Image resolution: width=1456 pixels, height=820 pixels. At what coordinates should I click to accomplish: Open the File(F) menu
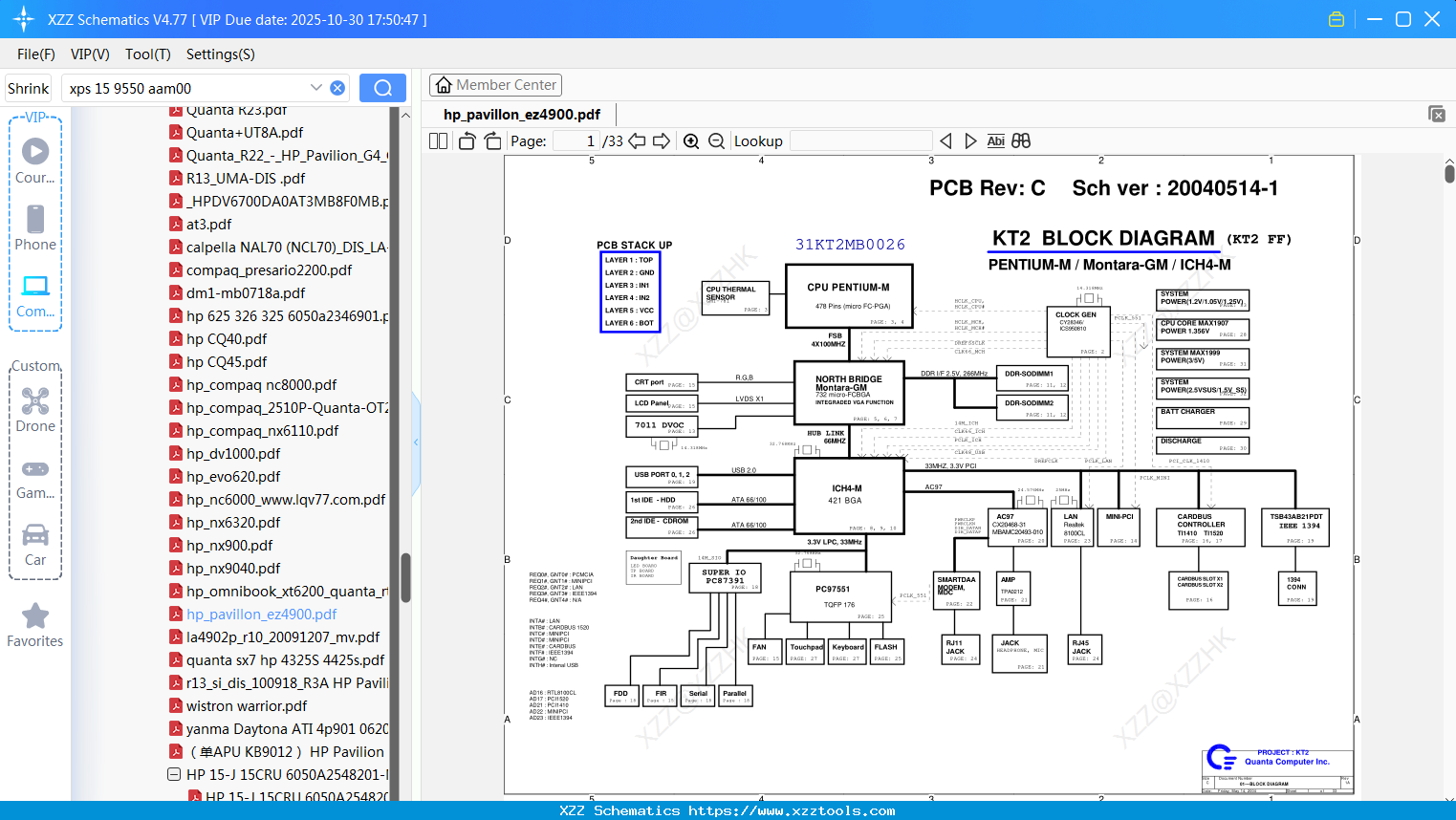[36, 54]
